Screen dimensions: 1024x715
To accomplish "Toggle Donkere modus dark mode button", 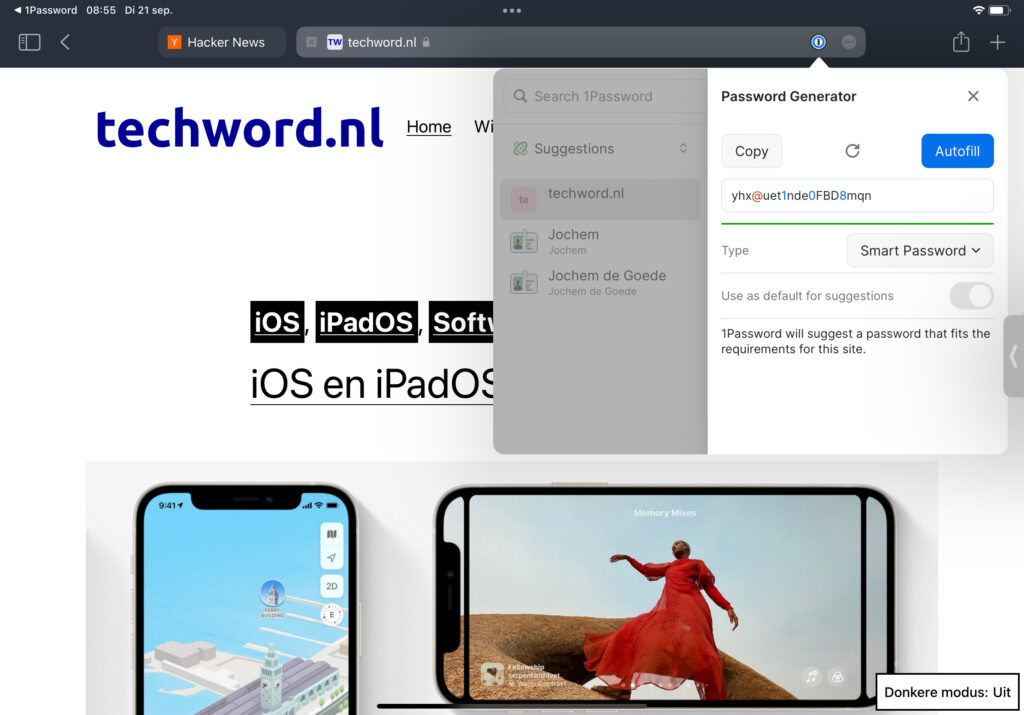I will tap(947, 692).
